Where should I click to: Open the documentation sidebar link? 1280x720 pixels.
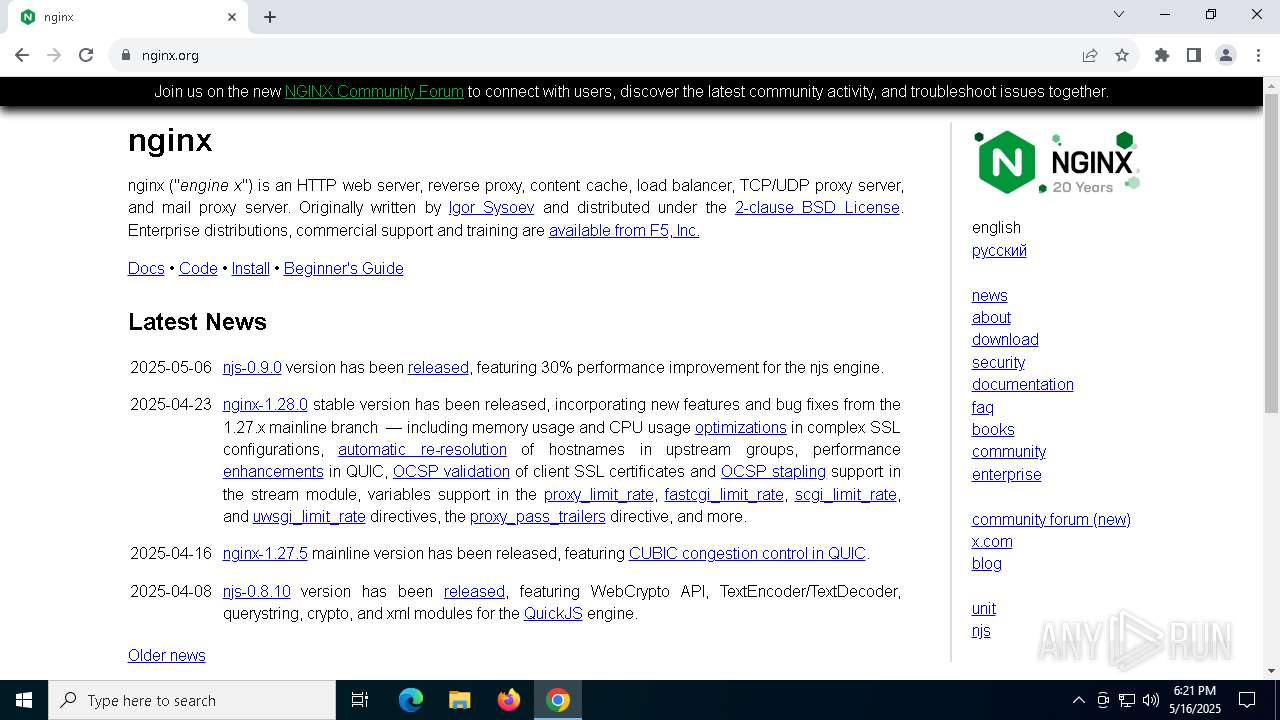pyautogui.click(x=1023, y=384)
